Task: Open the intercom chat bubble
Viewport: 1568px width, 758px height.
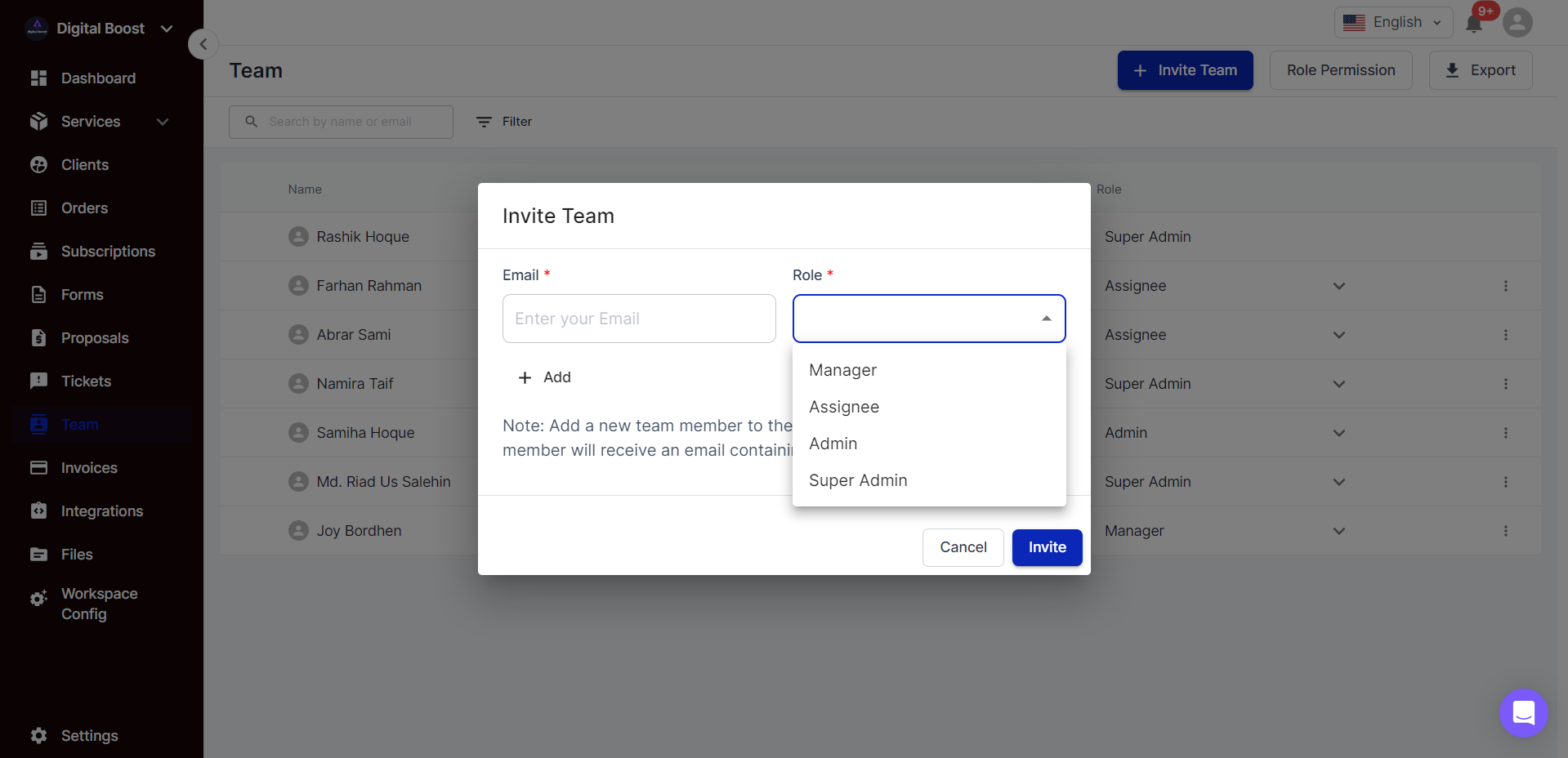Action: click(1522, 712)
